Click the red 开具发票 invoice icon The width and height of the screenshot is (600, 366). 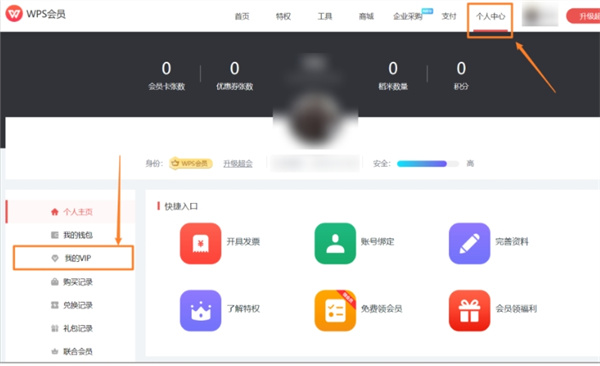[x=201, y=243]
